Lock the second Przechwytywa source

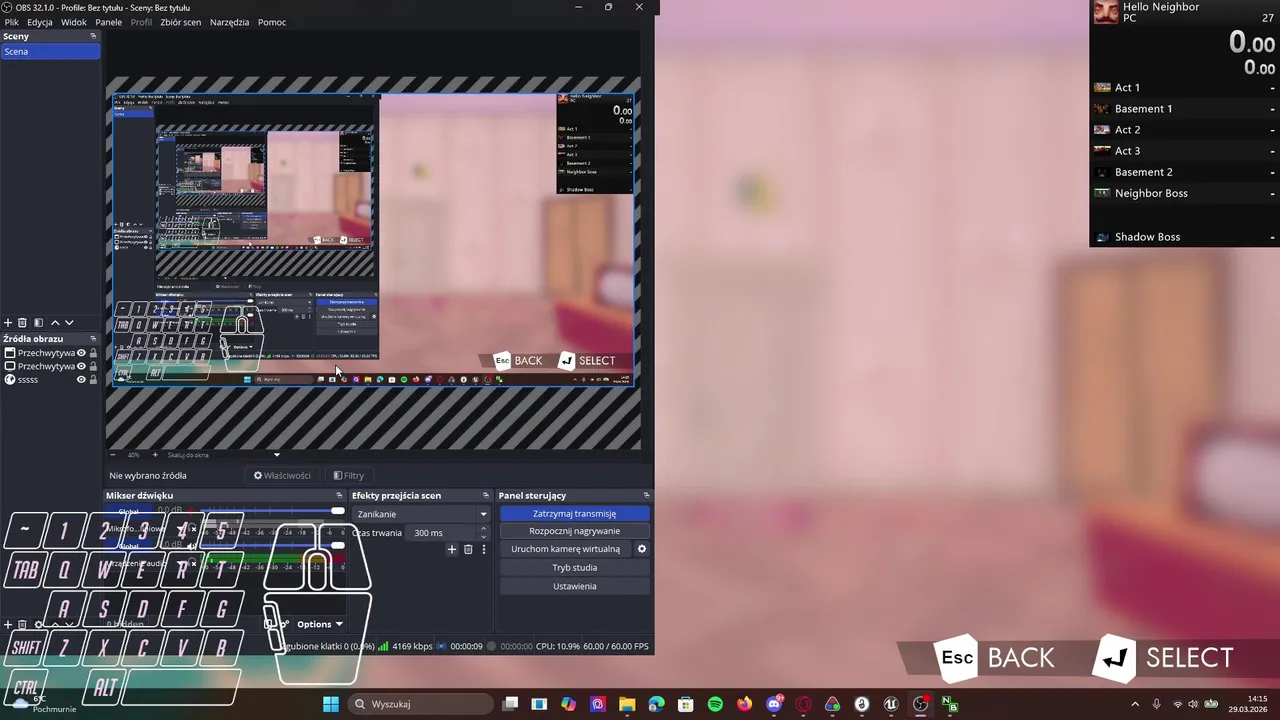pos(93,366)
